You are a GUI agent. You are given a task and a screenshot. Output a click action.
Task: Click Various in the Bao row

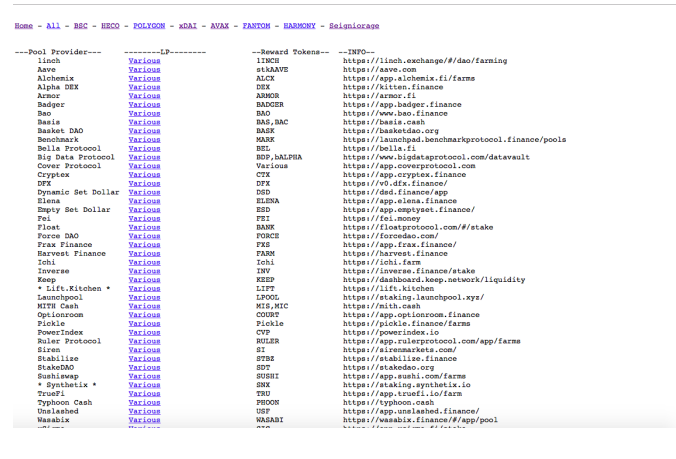pos(144,113)
